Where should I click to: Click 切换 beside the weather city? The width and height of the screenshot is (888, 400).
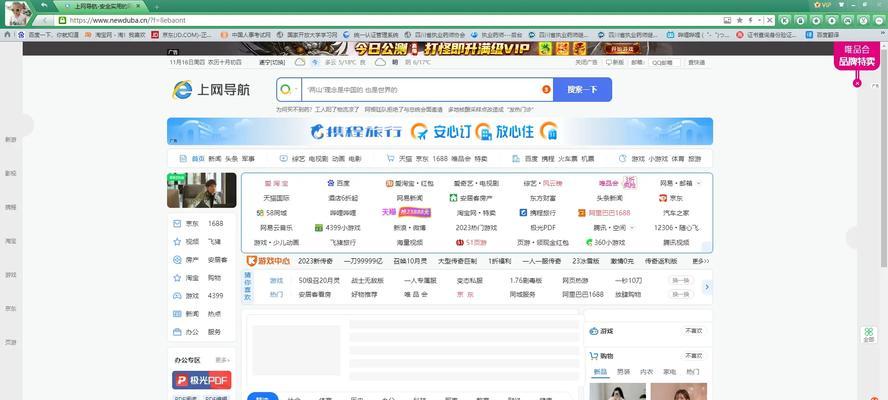click(278, 62)
